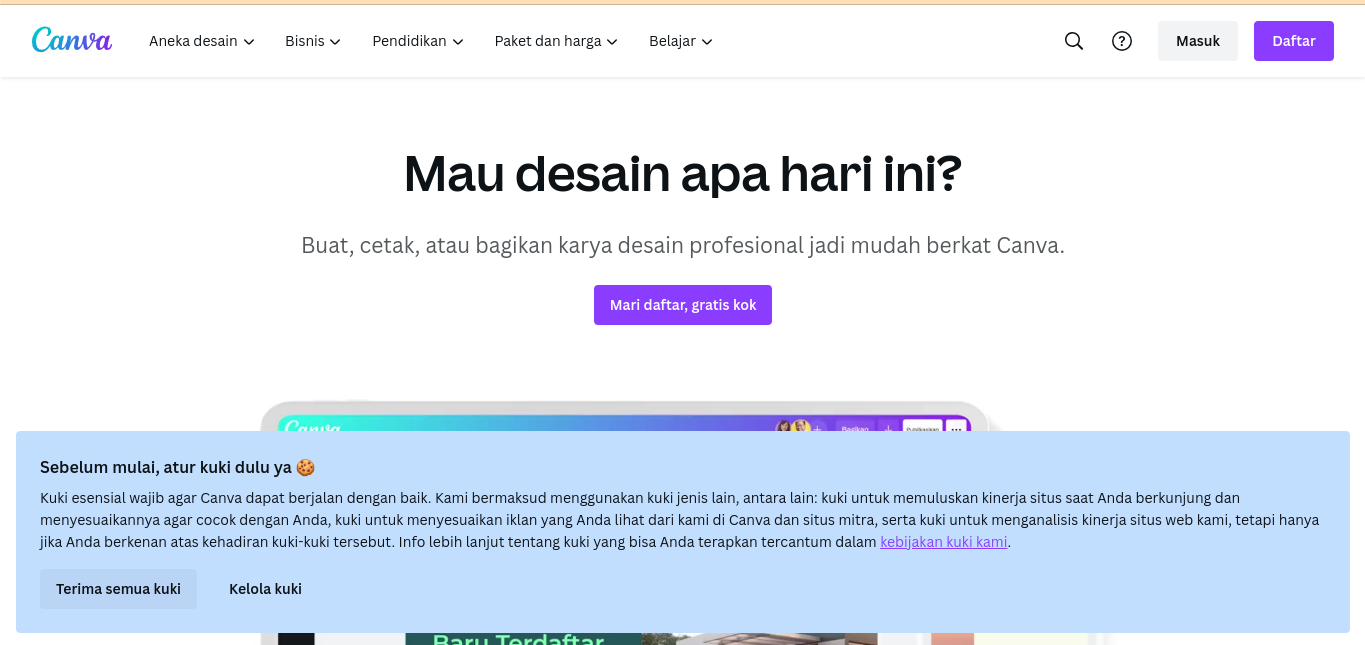
Task: Click Mari daftar, gratis kok button
Action: (683, 305)
